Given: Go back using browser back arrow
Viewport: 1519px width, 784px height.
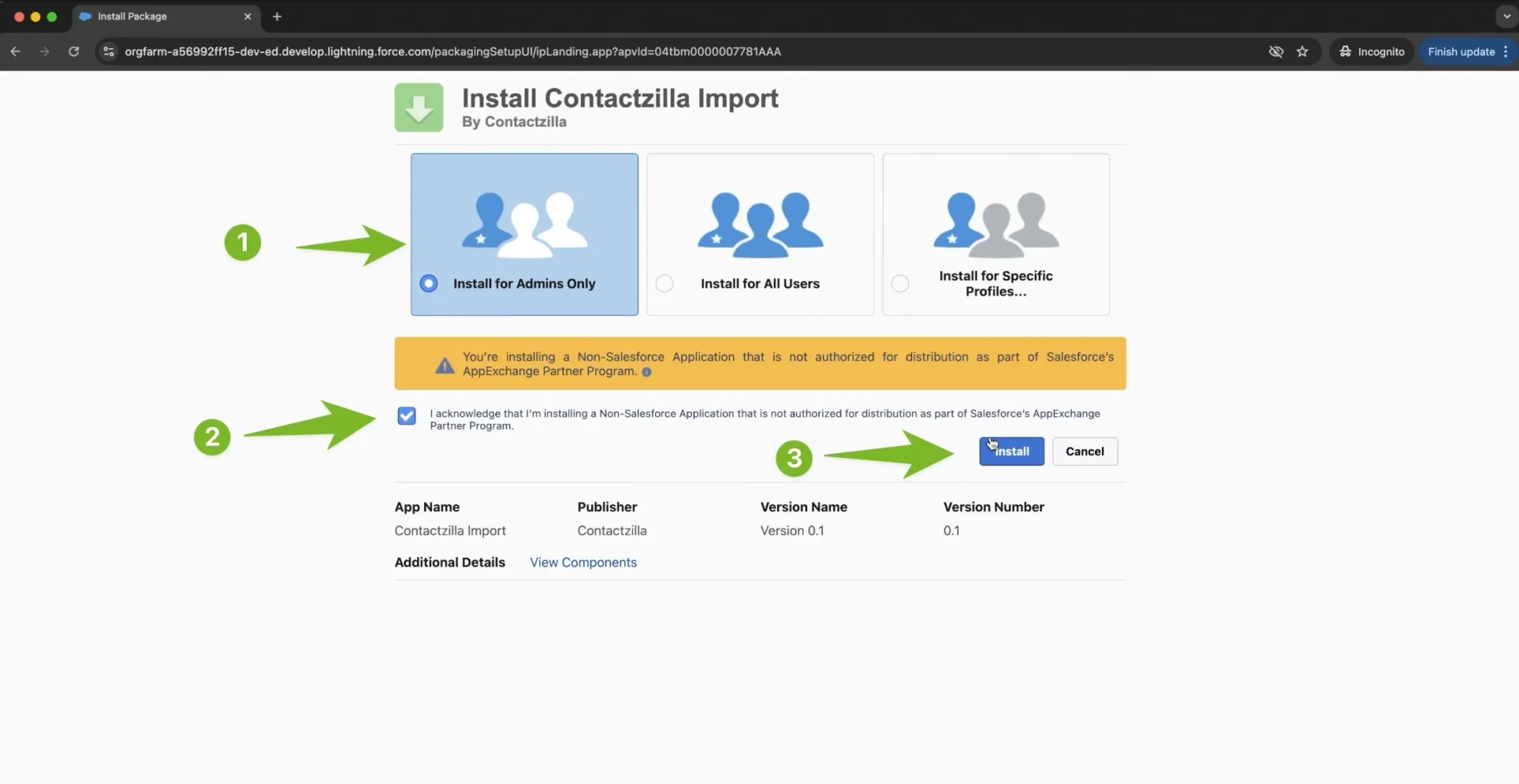Looking at the screenshot, I should (x=16, y=51).
